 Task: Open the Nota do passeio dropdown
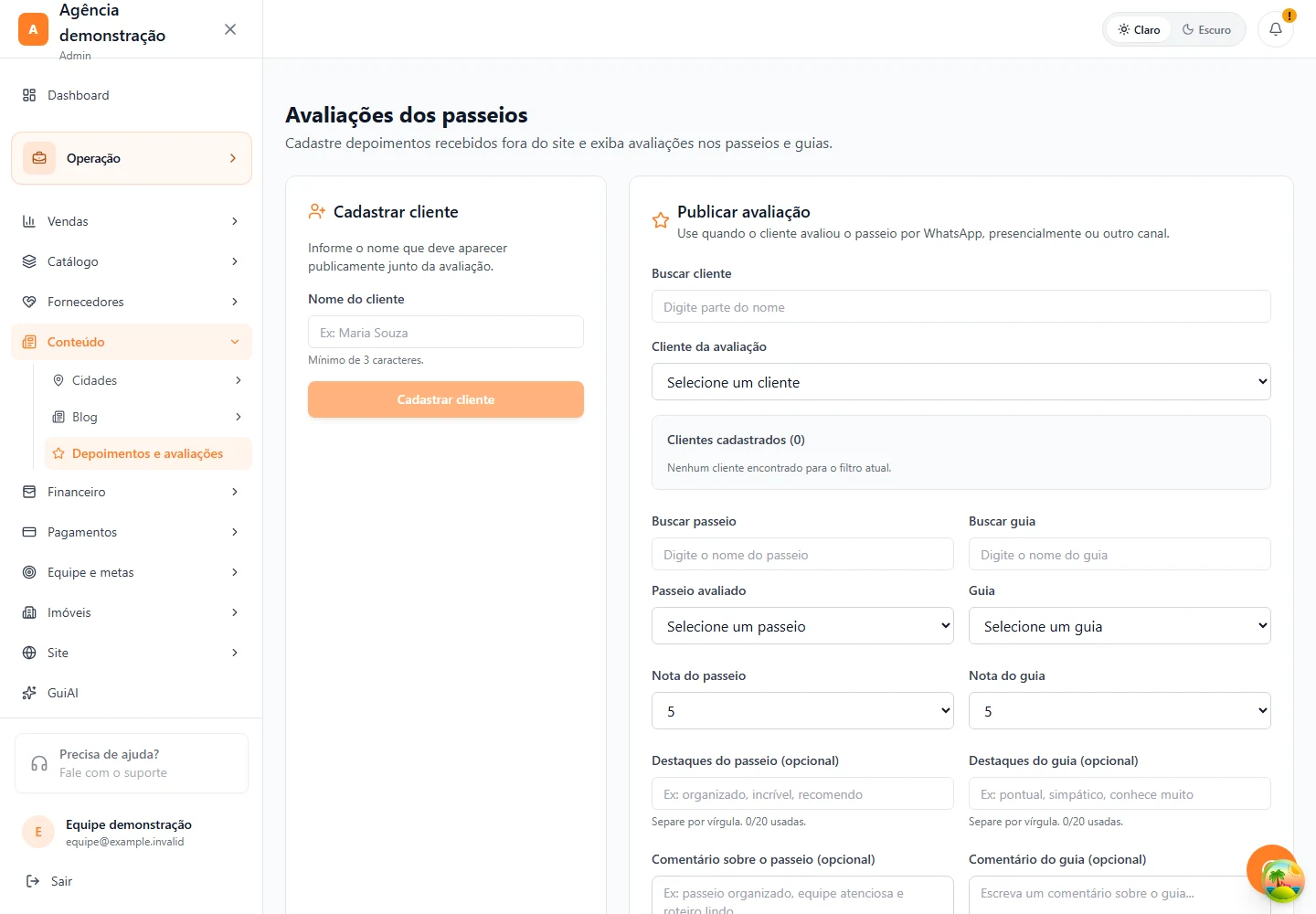(x=802, y=711)
